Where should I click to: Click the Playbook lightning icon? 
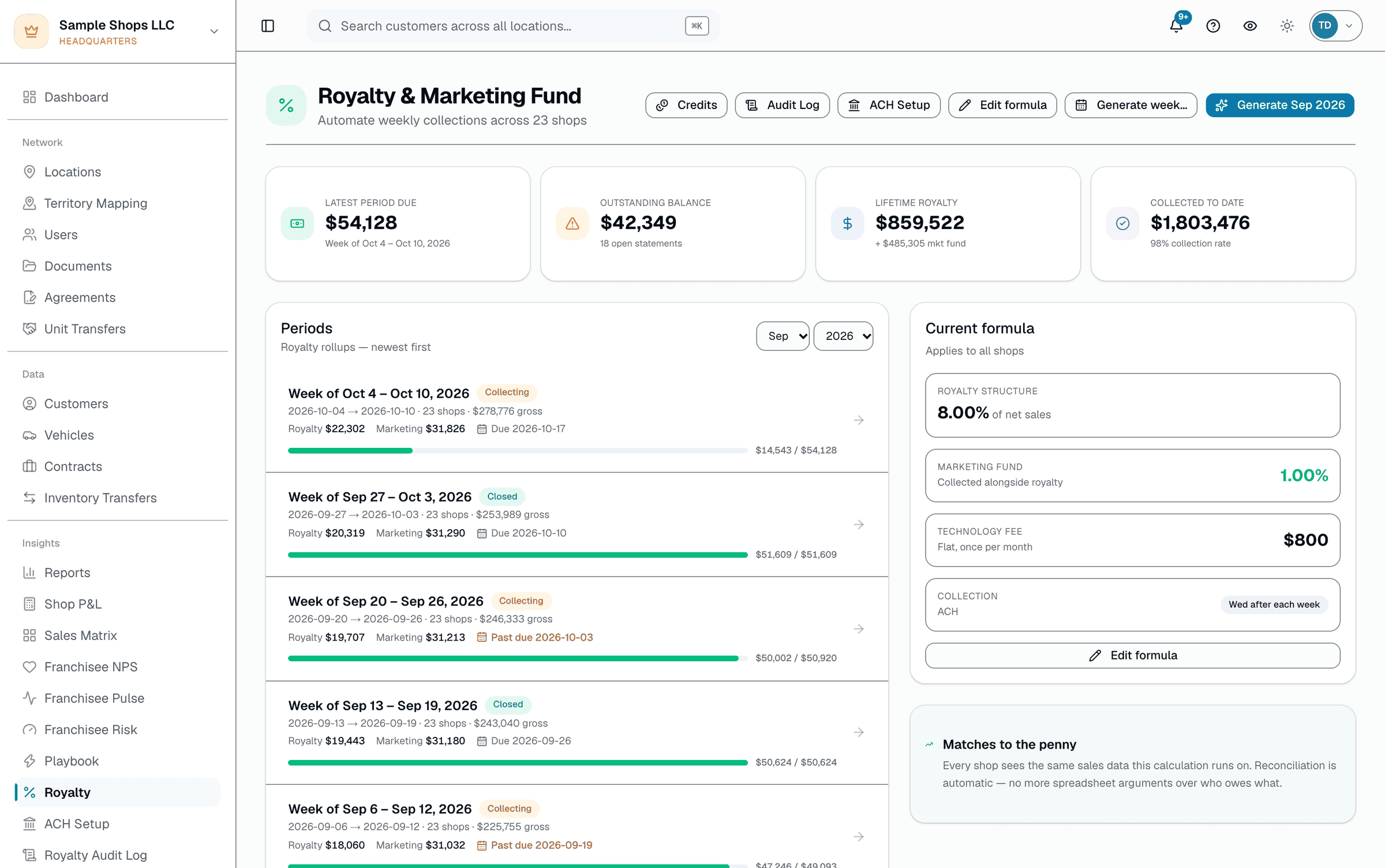(29, 761)
